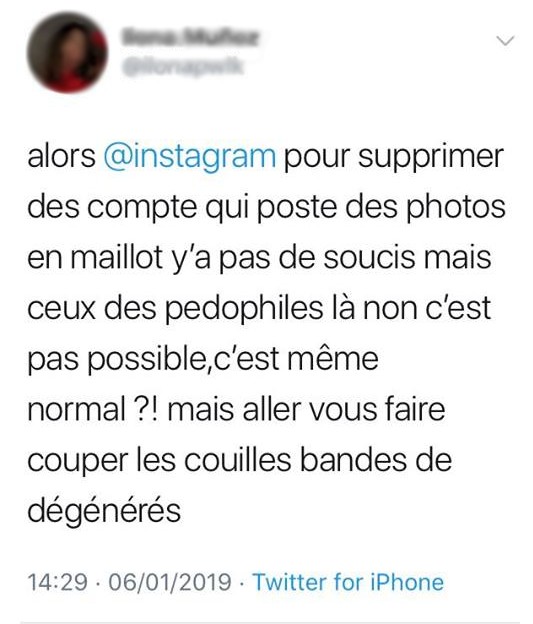Click the word "possible" in the tweet

pos(147,360)
